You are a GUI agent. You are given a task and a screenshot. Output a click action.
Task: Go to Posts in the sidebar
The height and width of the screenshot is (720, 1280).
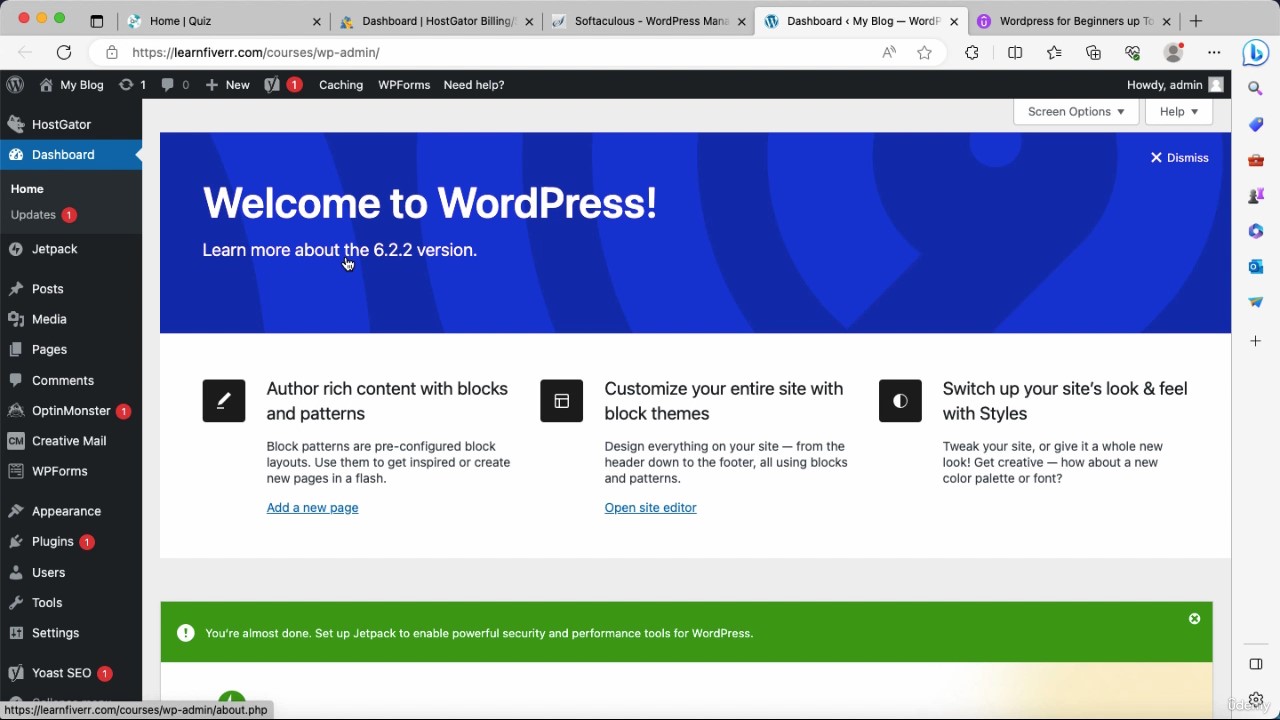point(71,289)
